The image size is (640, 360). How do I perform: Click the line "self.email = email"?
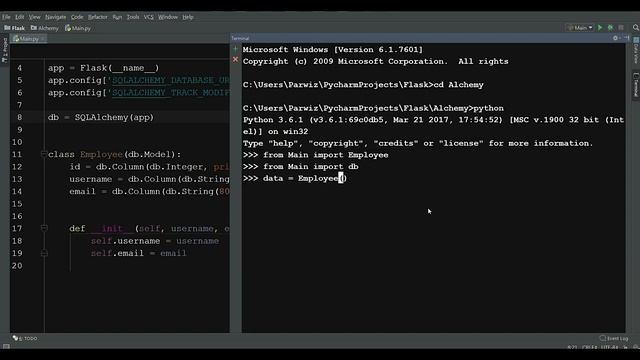[138, 253]
